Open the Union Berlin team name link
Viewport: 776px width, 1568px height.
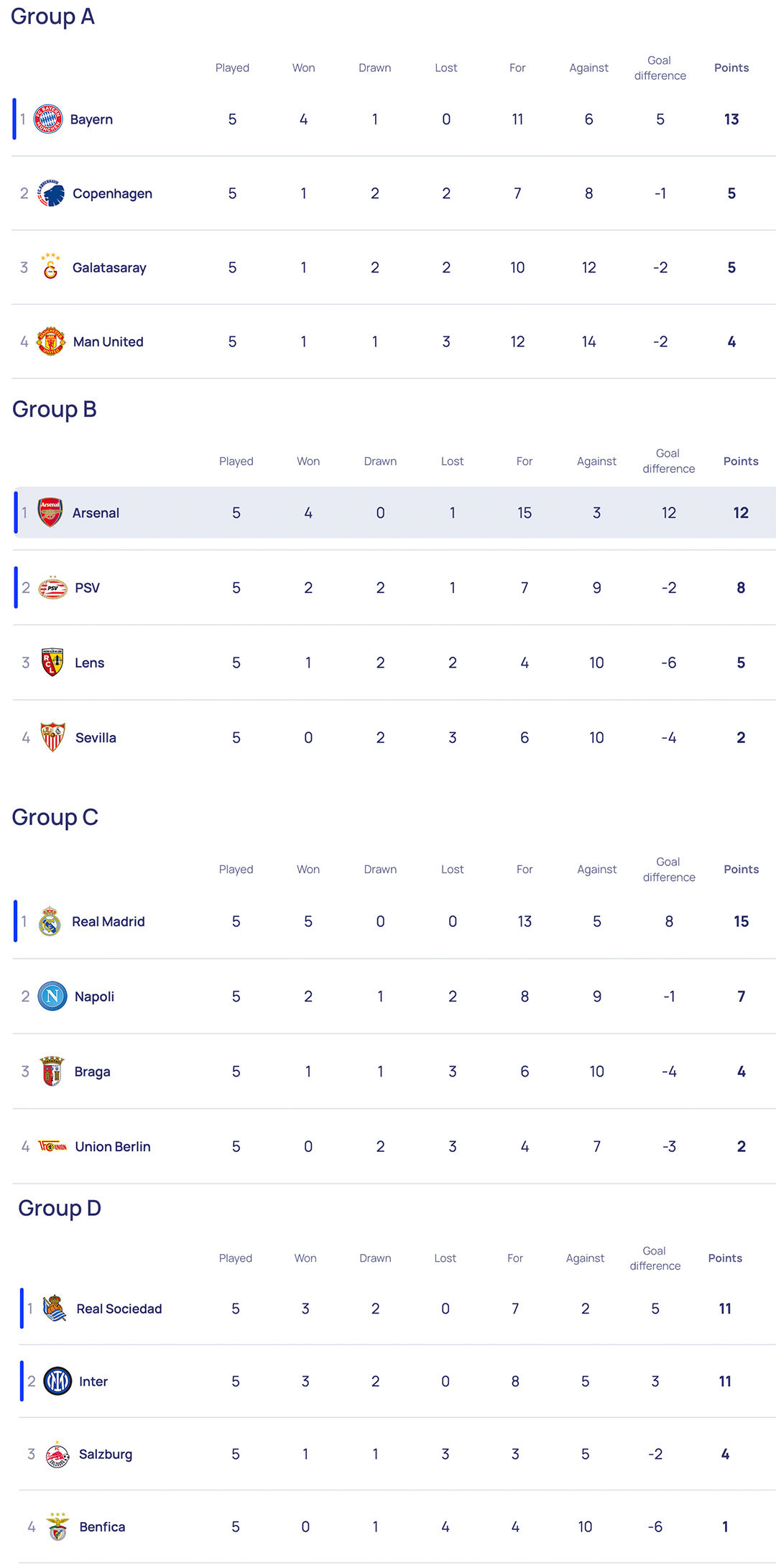pos(113,1146)
